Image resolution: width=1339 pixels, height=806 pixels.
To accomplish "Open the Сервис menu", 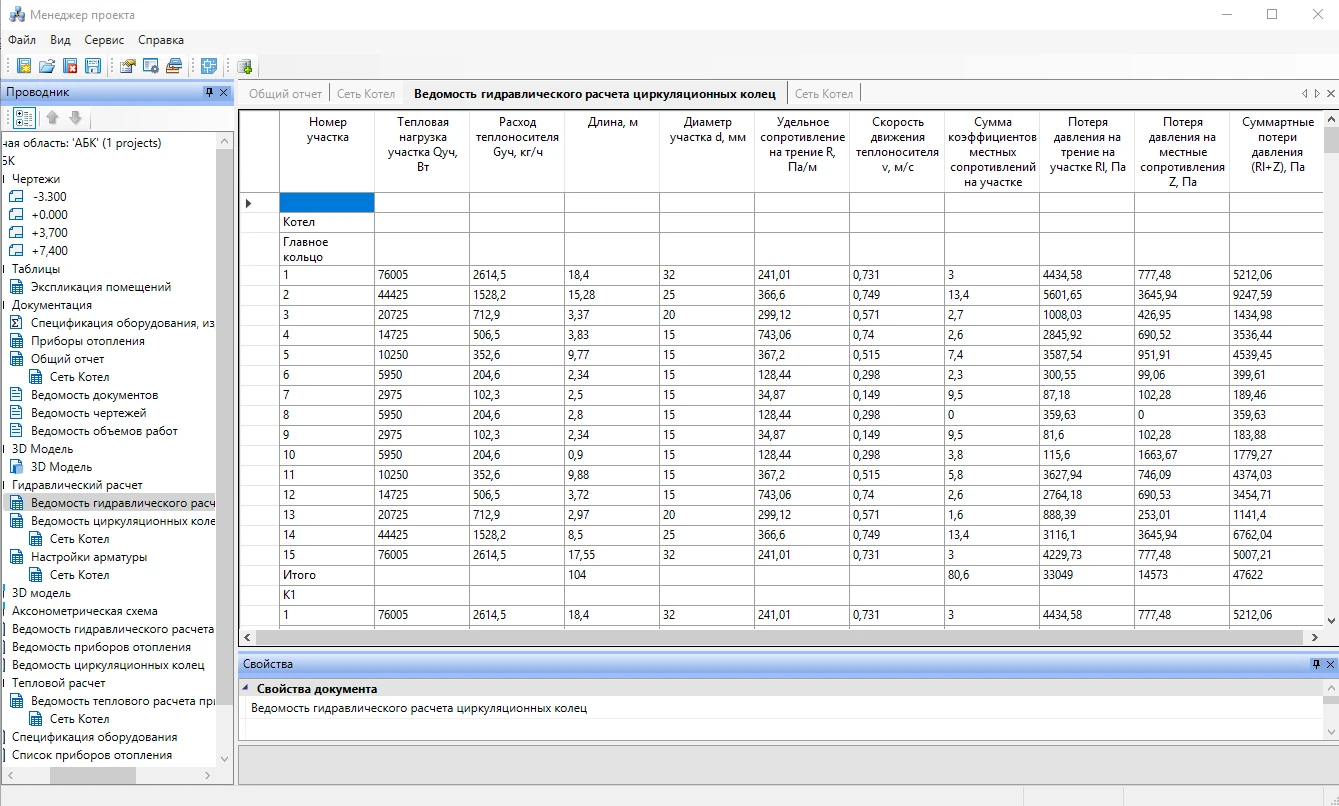I will coord(104,40).
